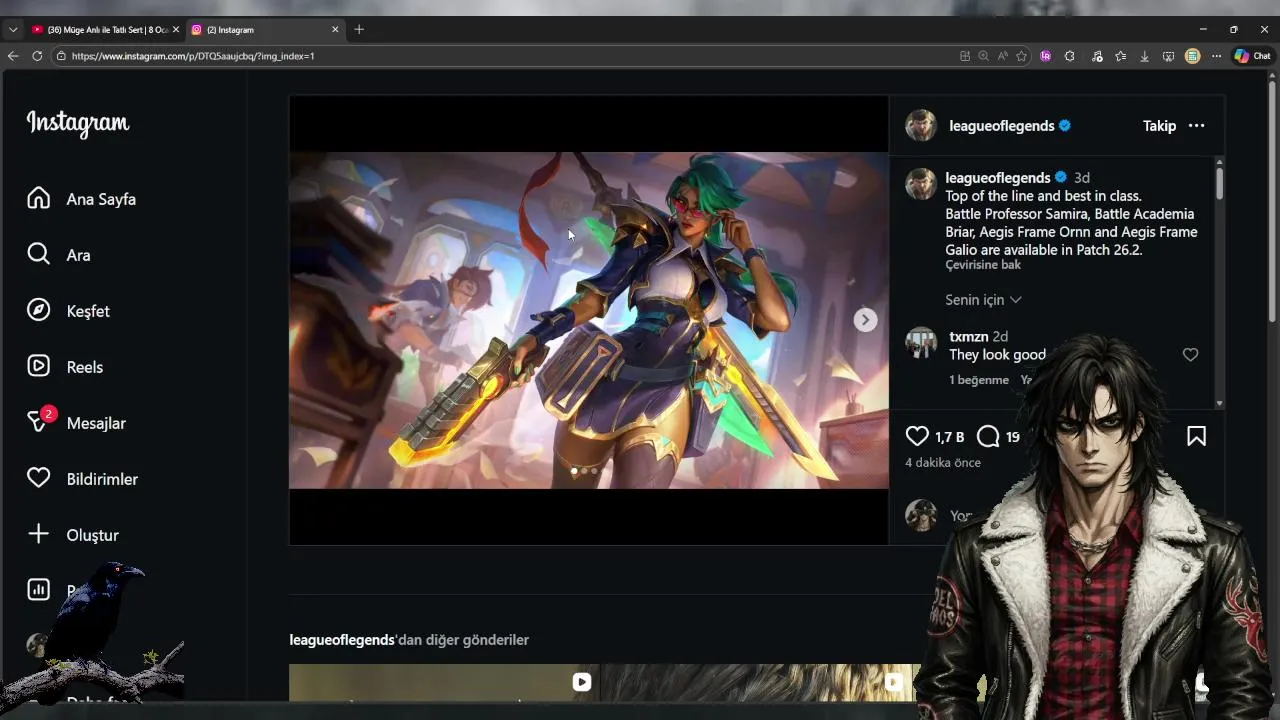
Task: Click the txmzn commenter avatar
Action: (921, 342)
